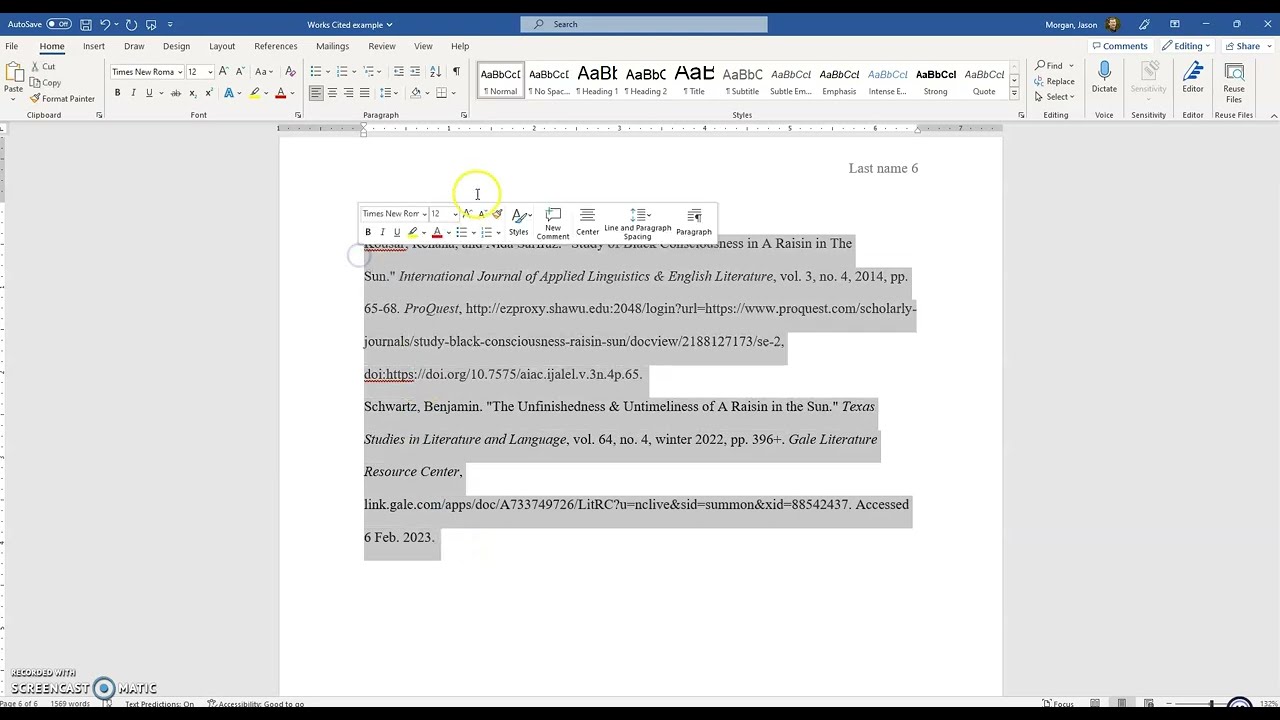Toggle Underline in the ribbon Font group

click(x=149, y=93)
